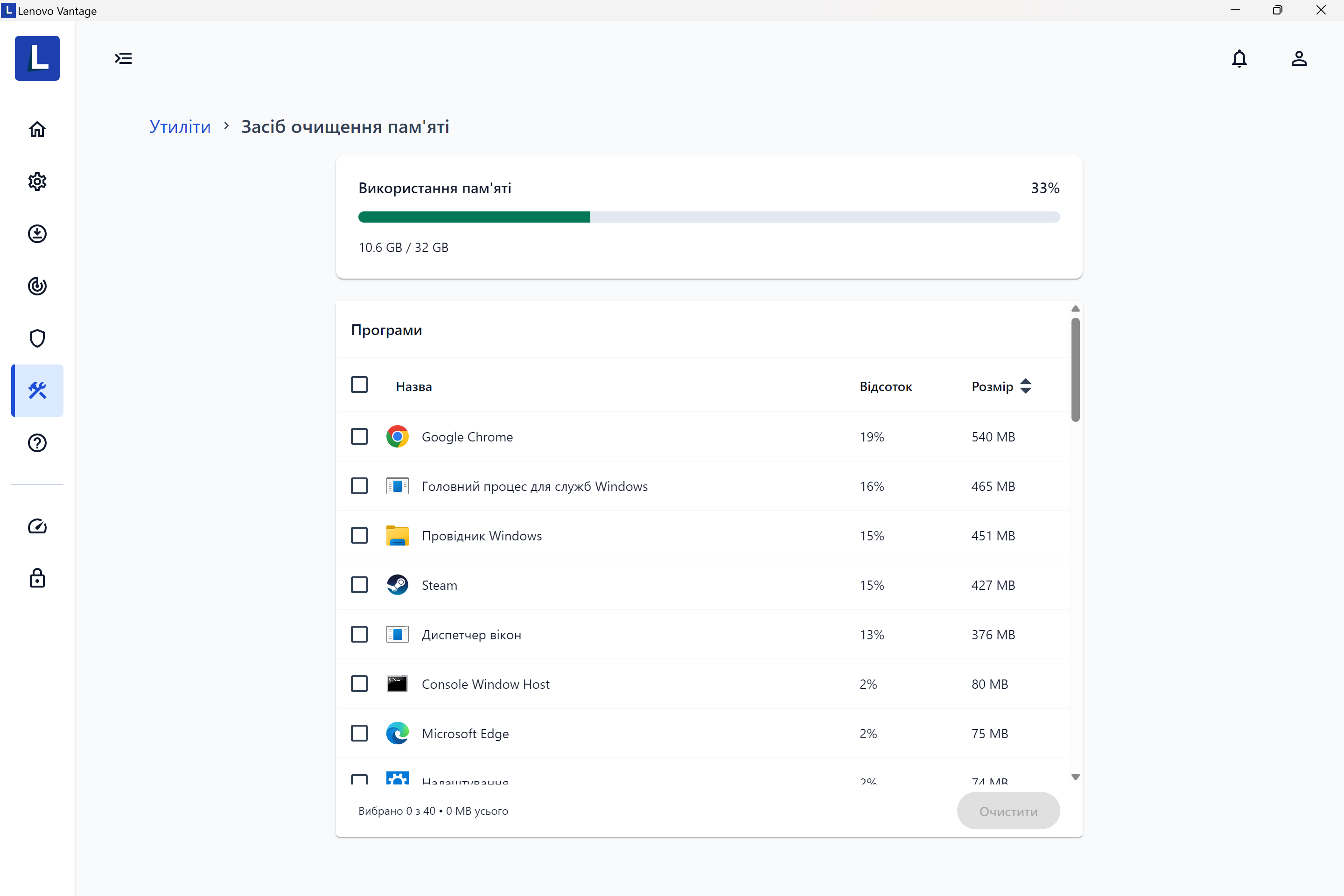This screenshot has height=896, width=1344.
Task: Toggle the select-all checkbox beside Назва
Action: [x=359, y=385]
